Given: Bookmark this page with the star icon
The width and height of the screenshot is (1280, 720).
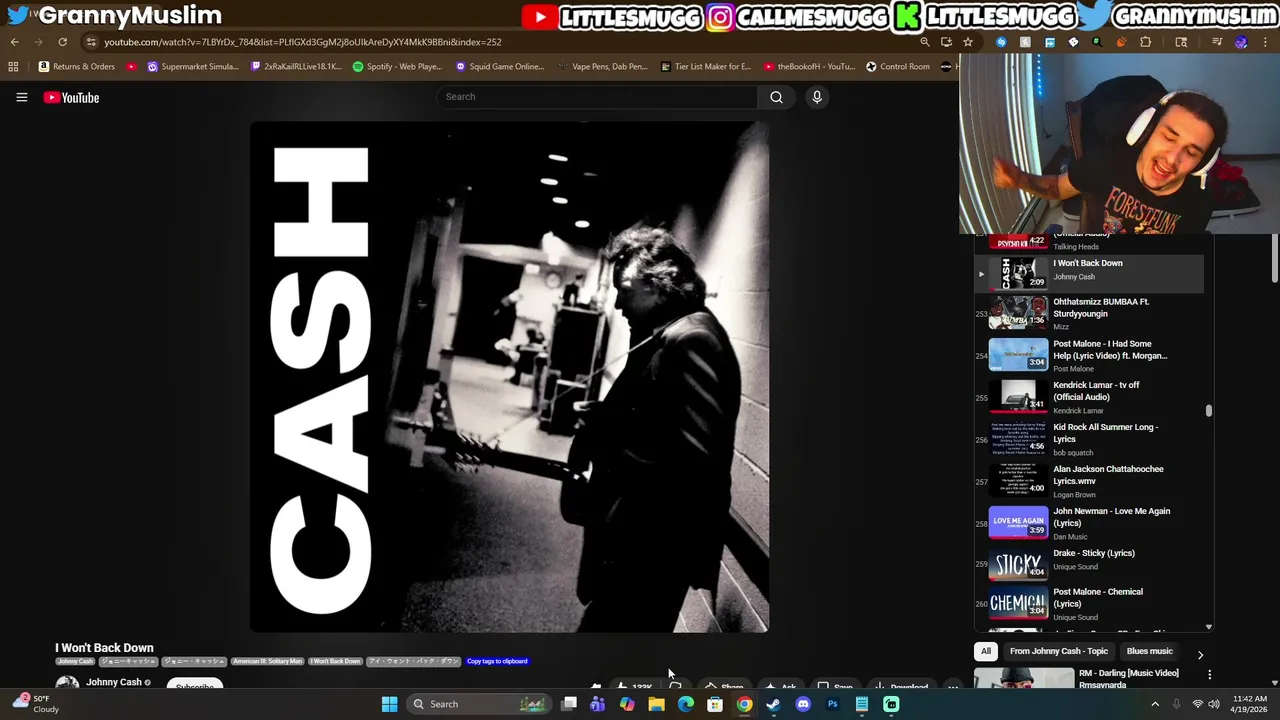Looking at the screenshot, I should click(968, 42).
